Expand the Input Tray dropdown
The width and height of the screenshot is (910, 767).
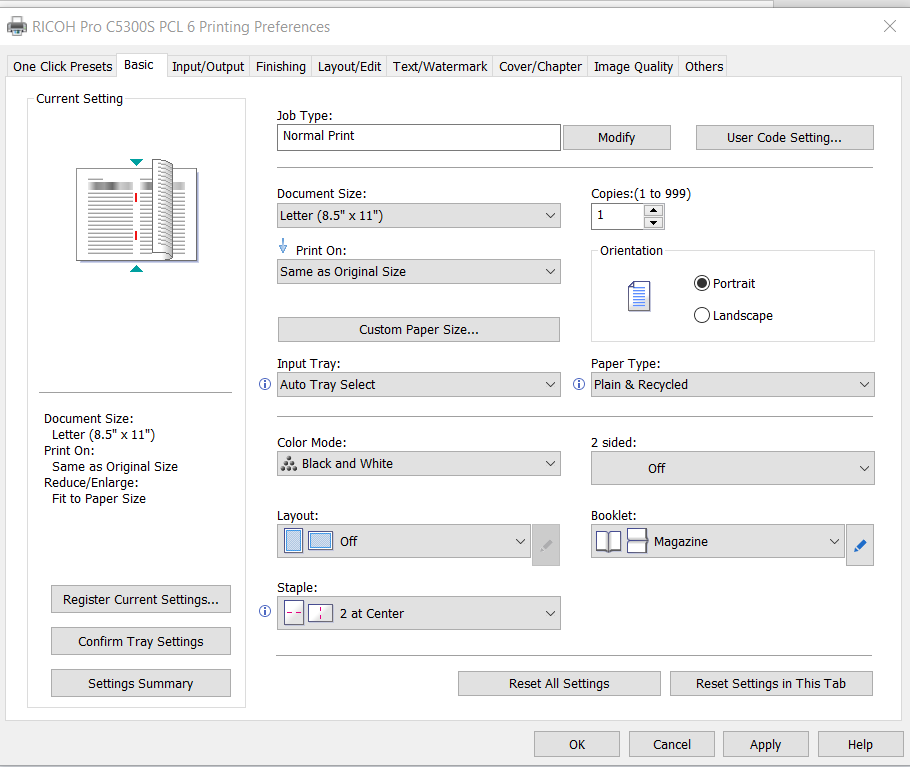418,384
